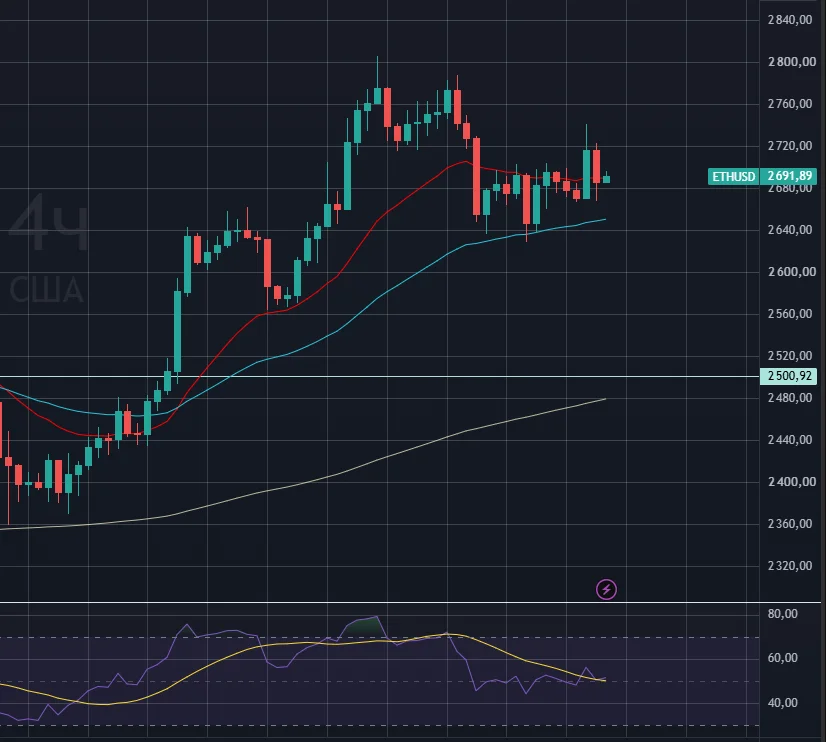This screenshot has height=742, width=826.
Task: Click the 2 480,00 price scale label
Action: click(x=790, y=398)
